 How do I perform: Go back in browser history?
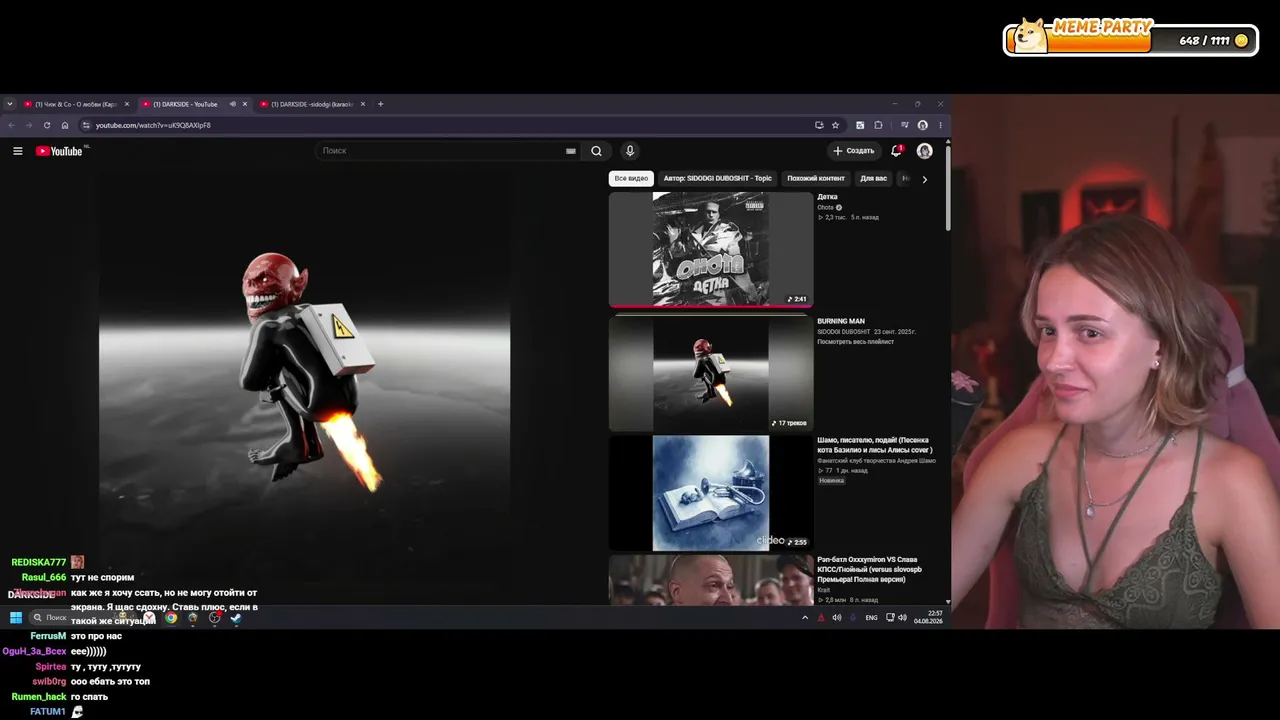point(11,125)
